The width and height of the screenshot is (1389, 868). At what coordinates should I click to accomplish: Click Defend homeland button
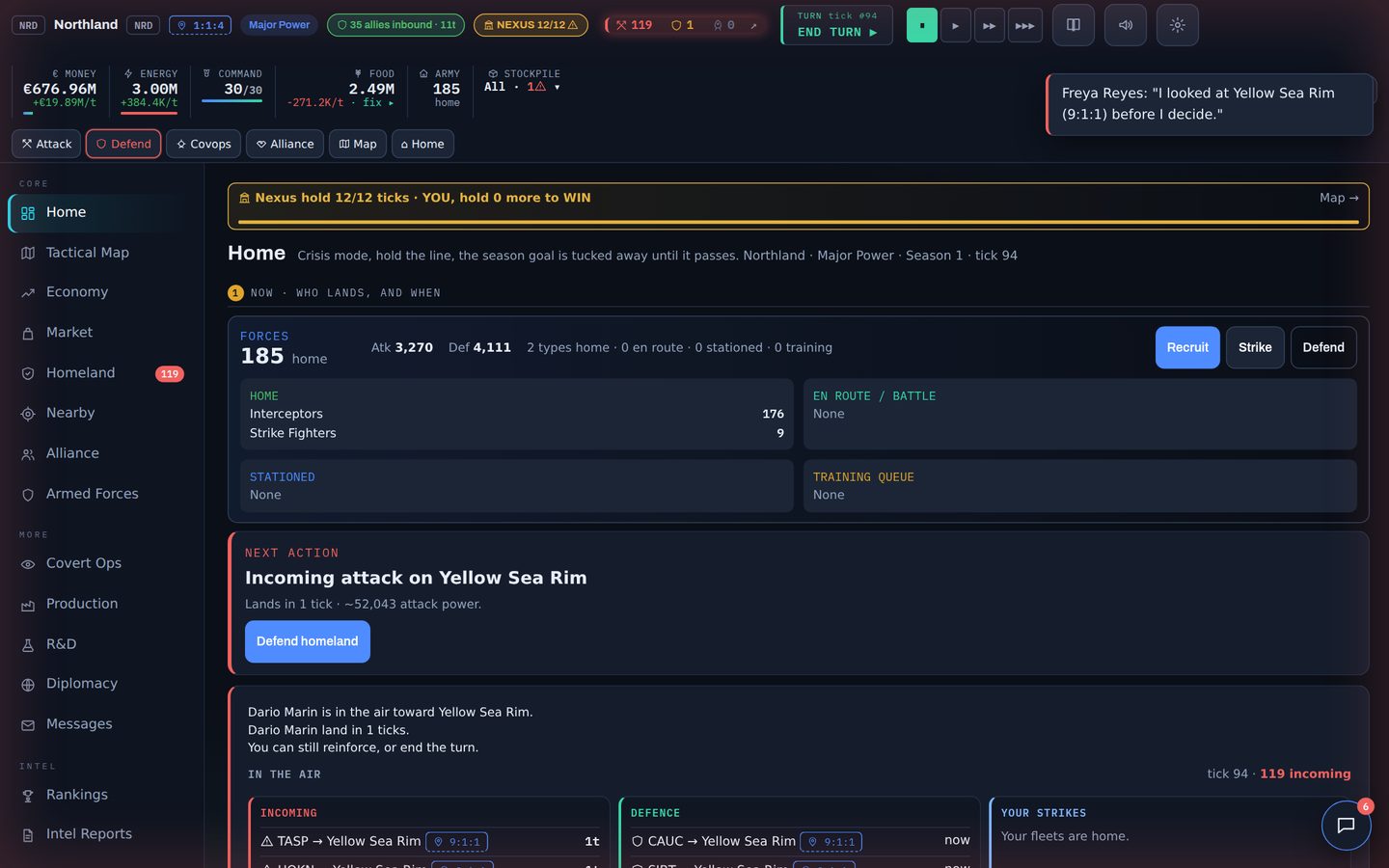[308, 641]
